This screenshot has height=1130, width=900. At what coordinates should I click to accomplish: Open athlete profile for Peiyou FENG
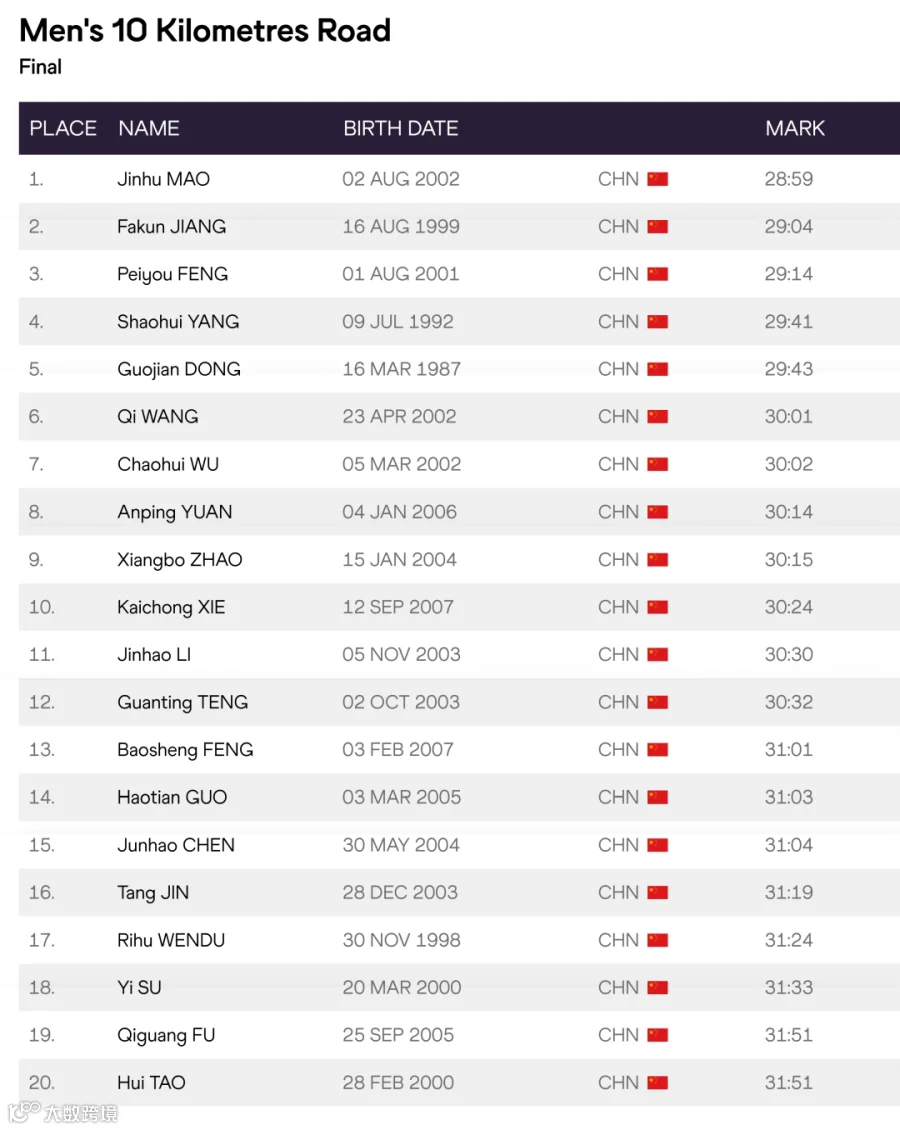point(172,275)
